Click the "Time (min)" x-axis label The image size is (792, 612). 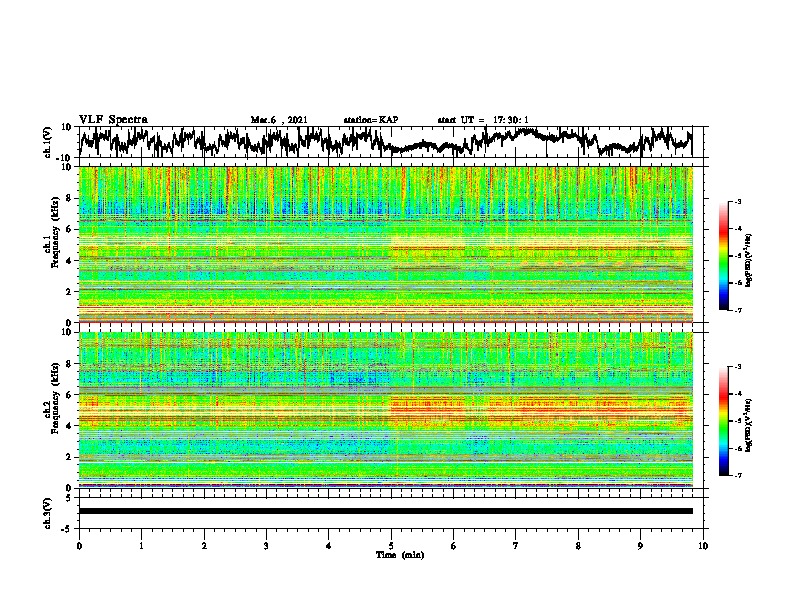(400, 555)
